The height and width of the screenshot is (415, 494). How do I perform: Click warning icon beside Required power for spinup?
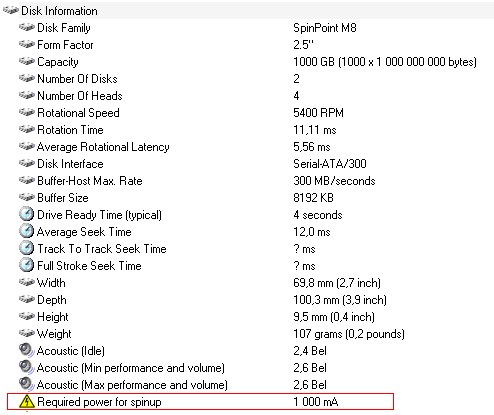point(27,401)
